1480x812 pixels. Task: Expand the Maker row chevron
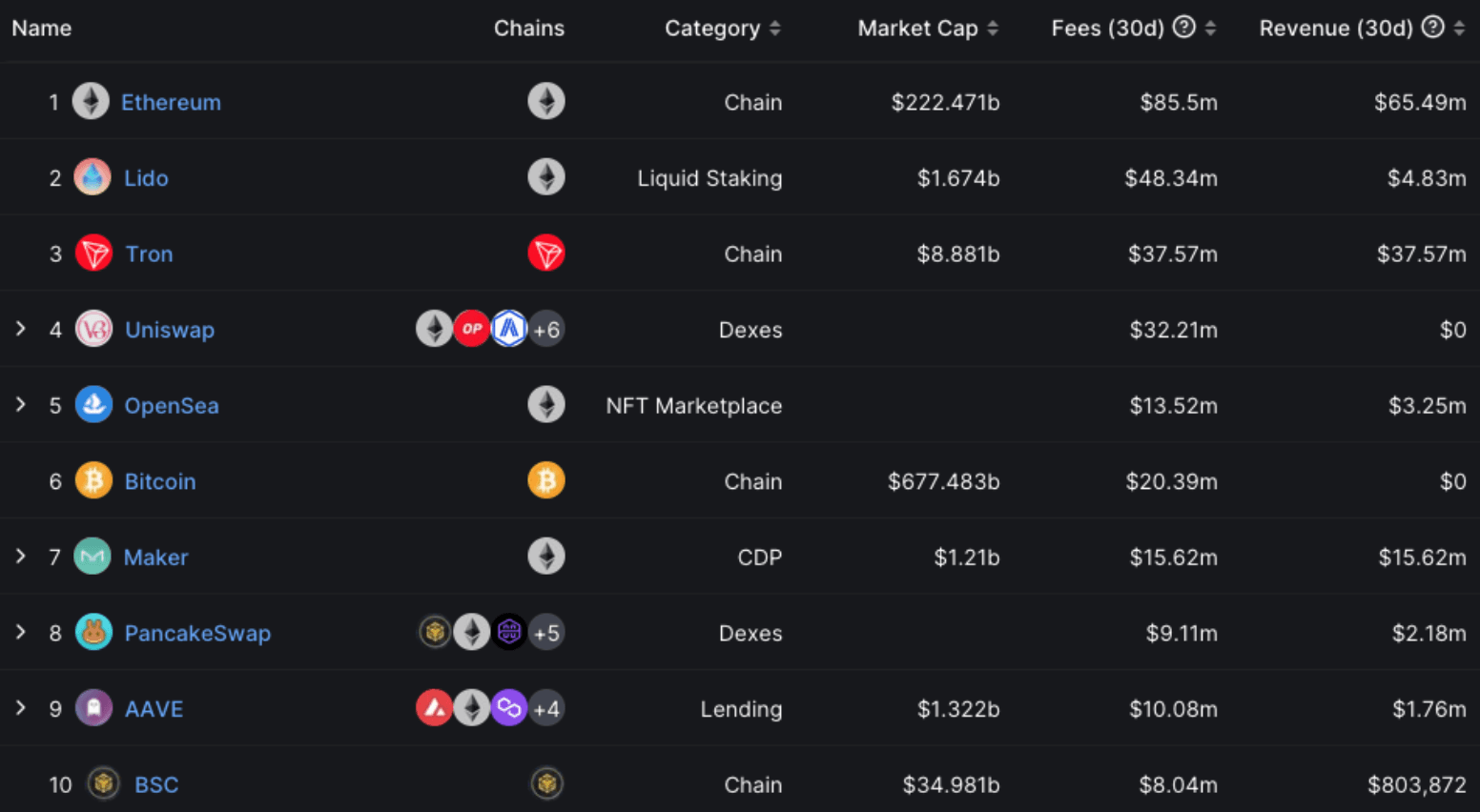(x=21, y=556)
